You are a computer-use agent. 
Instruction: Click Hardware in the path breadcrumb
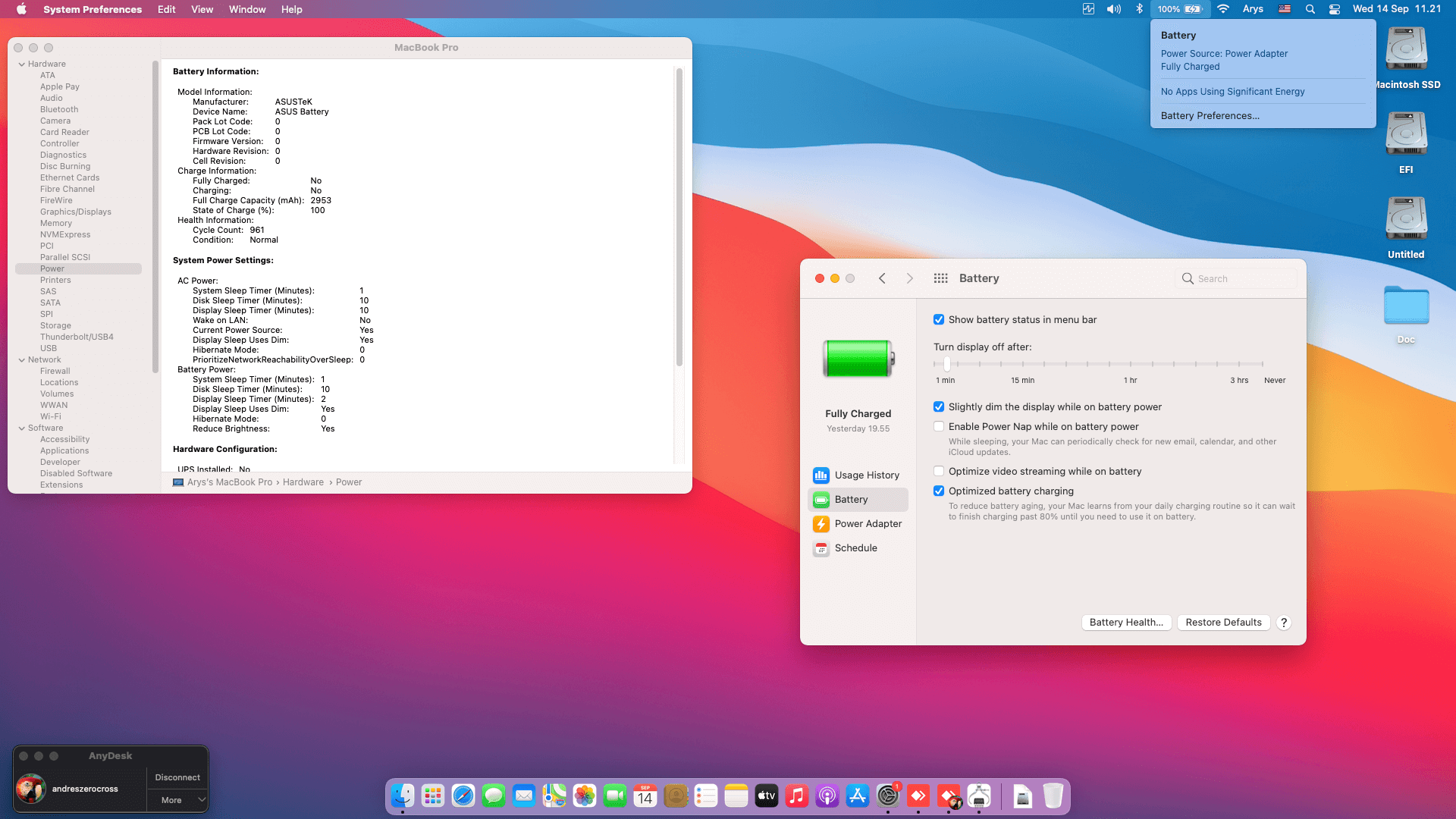303,482
